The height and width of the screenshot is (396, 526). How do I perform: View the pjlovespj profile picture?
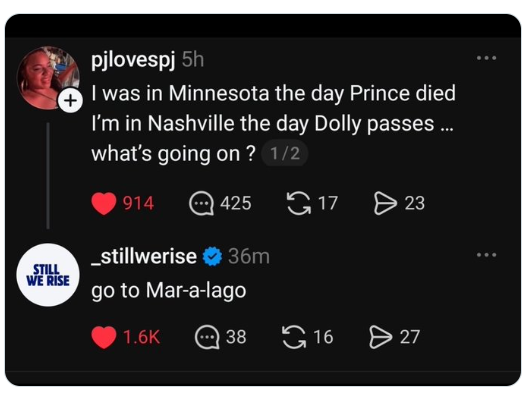48,78
